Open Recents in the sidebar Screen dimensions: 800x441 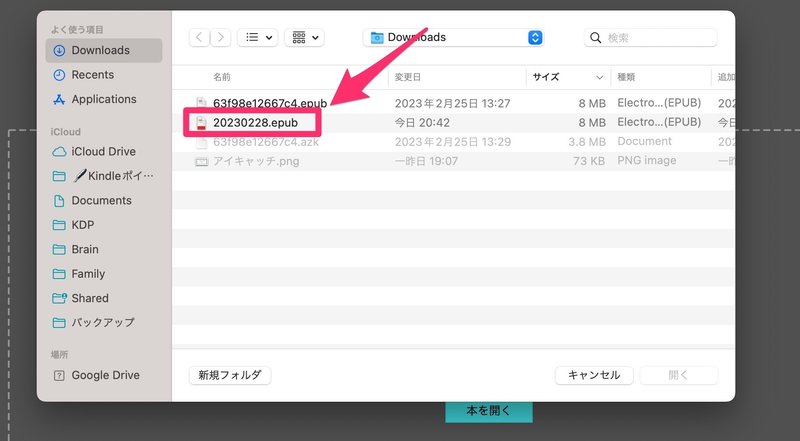coord(92,75)
